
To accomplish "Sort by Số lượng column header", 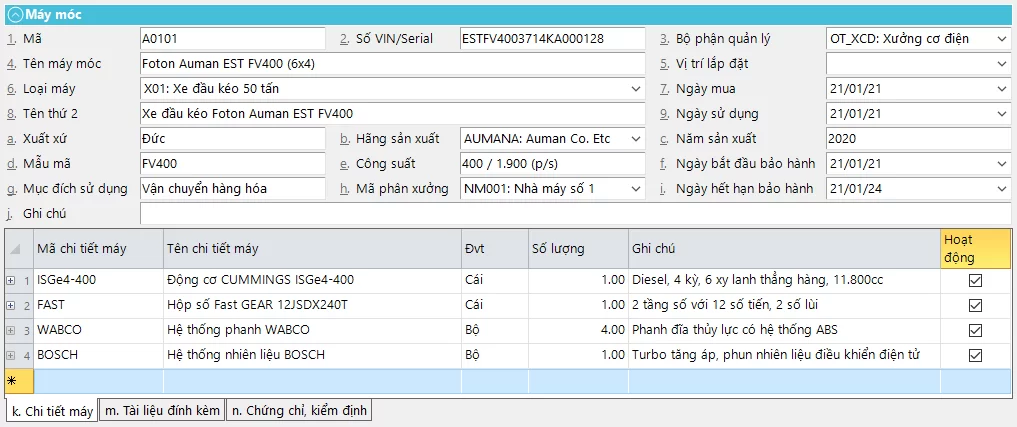I will click(x=578, y=249).
